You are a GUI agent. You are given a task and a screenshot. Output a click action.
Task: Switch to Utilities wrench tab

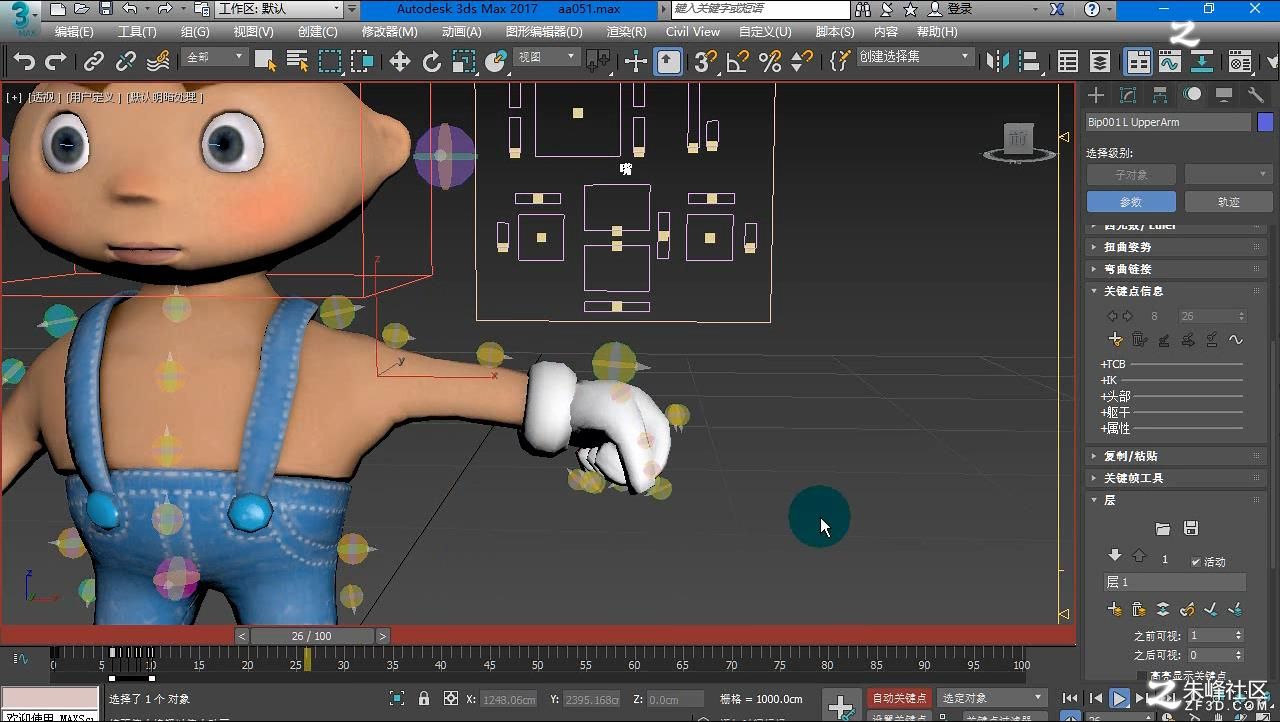(1256, 95)
